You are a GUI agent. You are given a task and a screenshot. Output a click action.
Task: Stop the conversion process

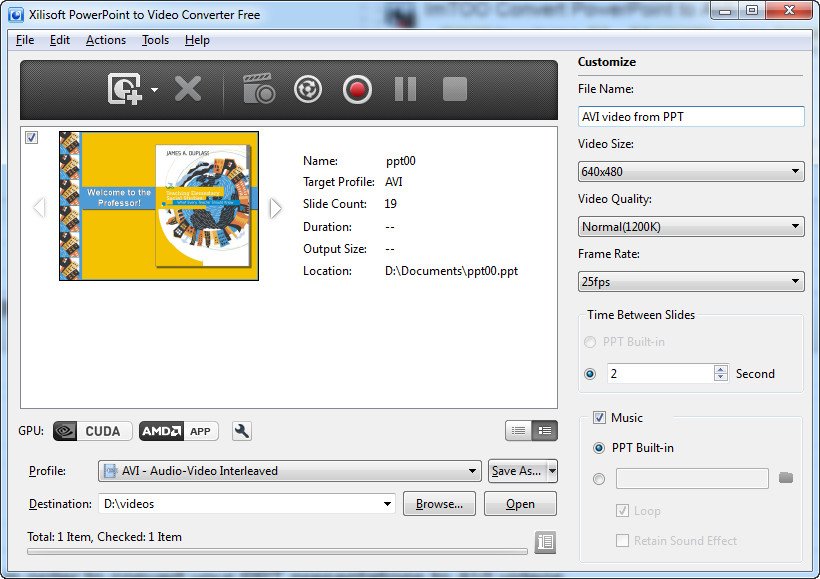(x=453, y=89)
